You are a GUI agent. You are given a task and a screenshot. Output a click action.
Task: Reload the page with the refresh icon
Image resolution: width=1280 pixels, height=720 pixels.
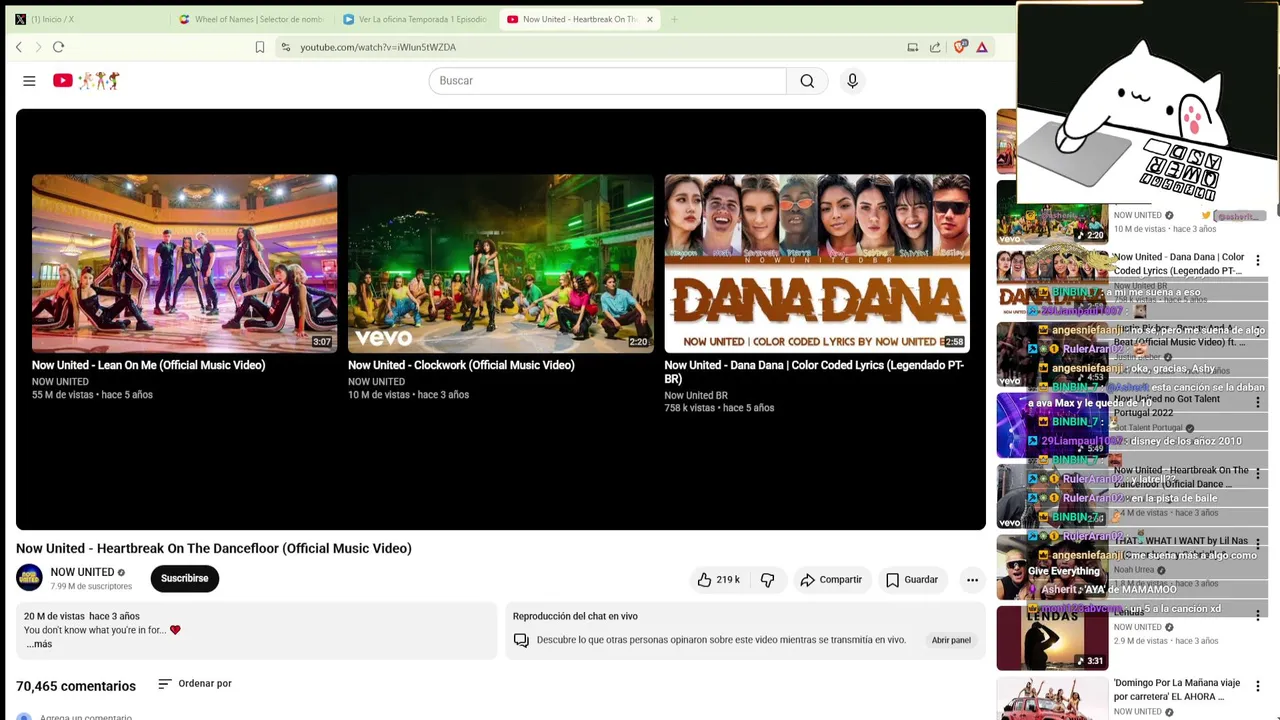point(58,47)
